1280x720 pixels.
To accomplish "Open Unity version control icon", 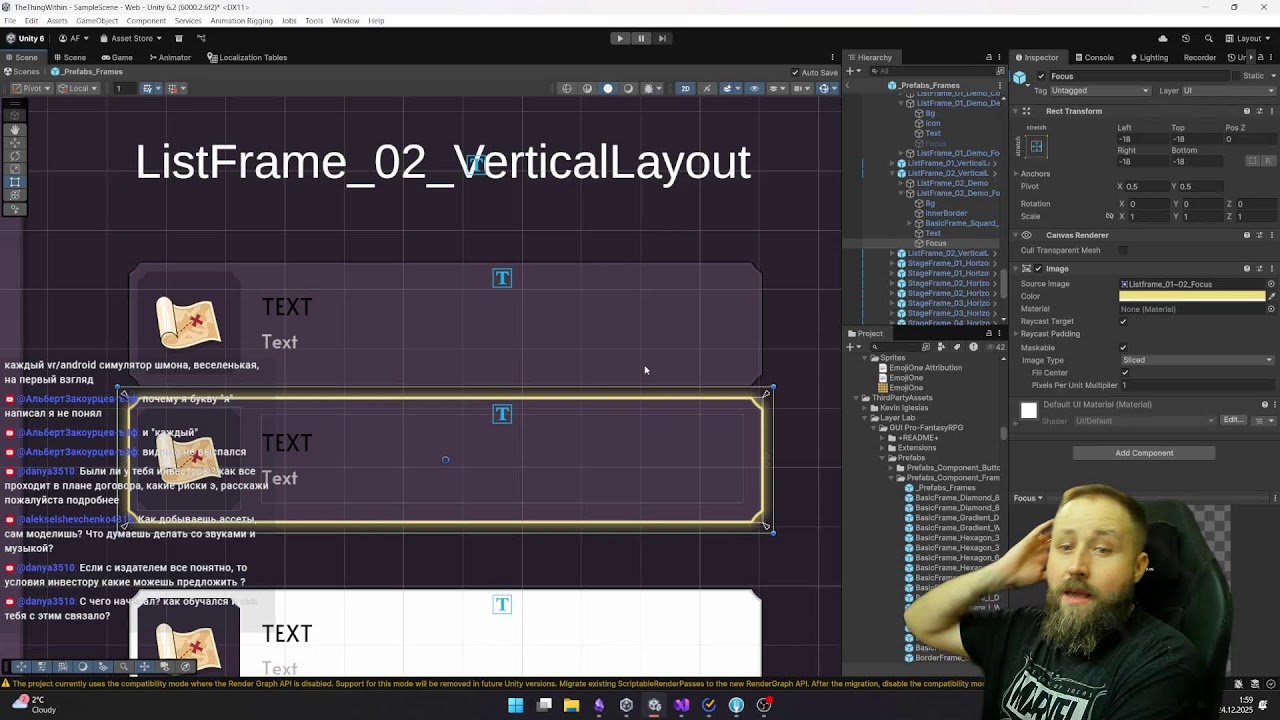I will point(201,38).
